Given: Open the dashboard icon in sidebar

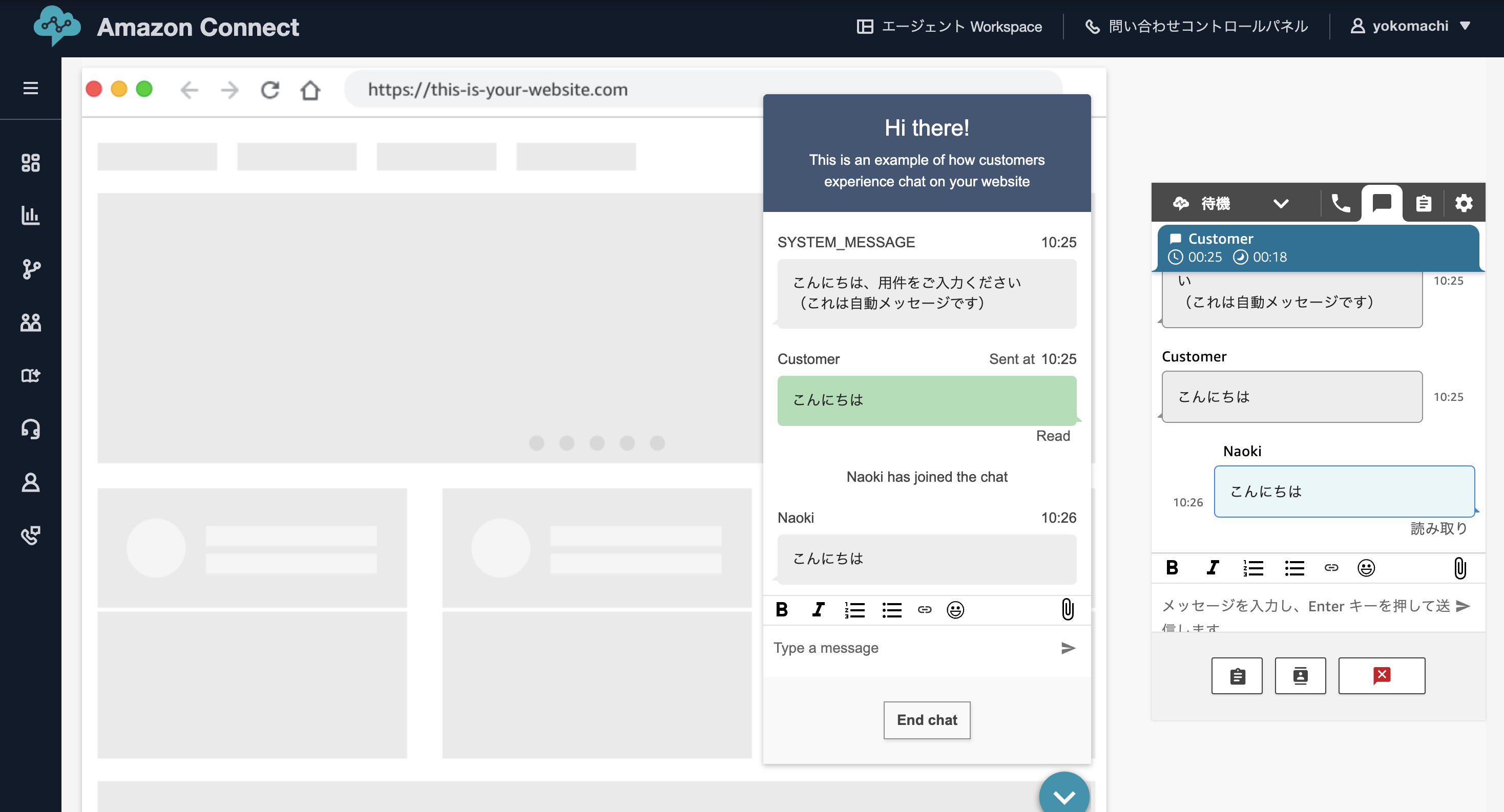Looking at the screenshot, I should [30, 163].
